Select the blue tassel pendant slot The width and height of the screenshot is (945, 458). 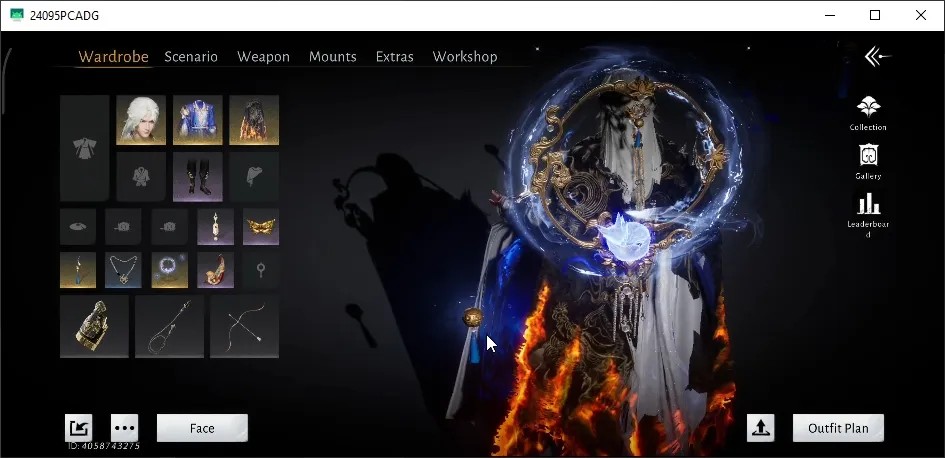(78, 270)
